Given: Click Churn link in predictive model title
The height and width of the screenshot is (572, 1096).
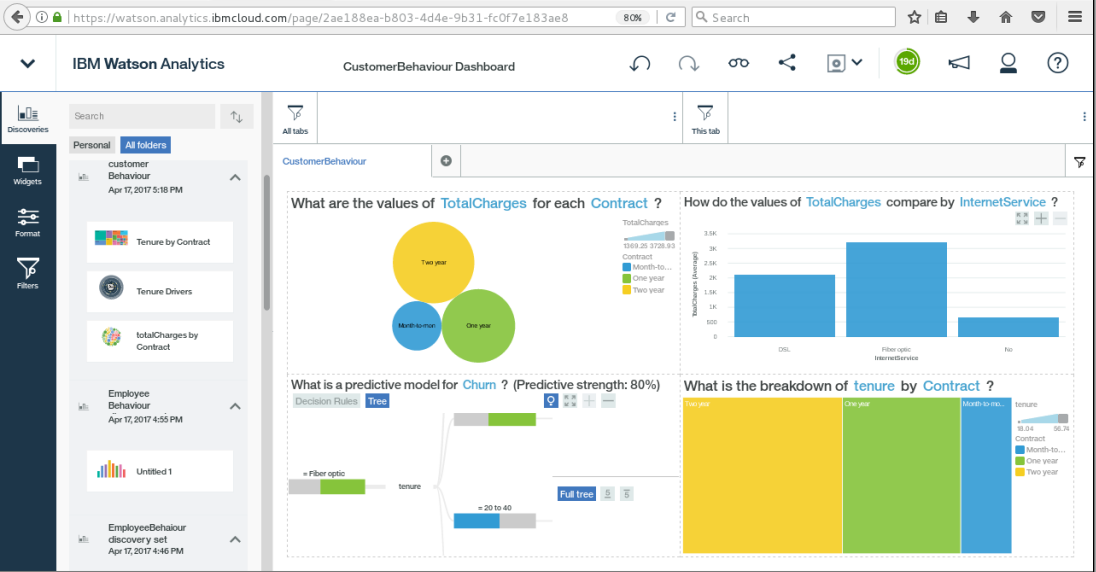Looking at the screenshot, I should [479, 385].
